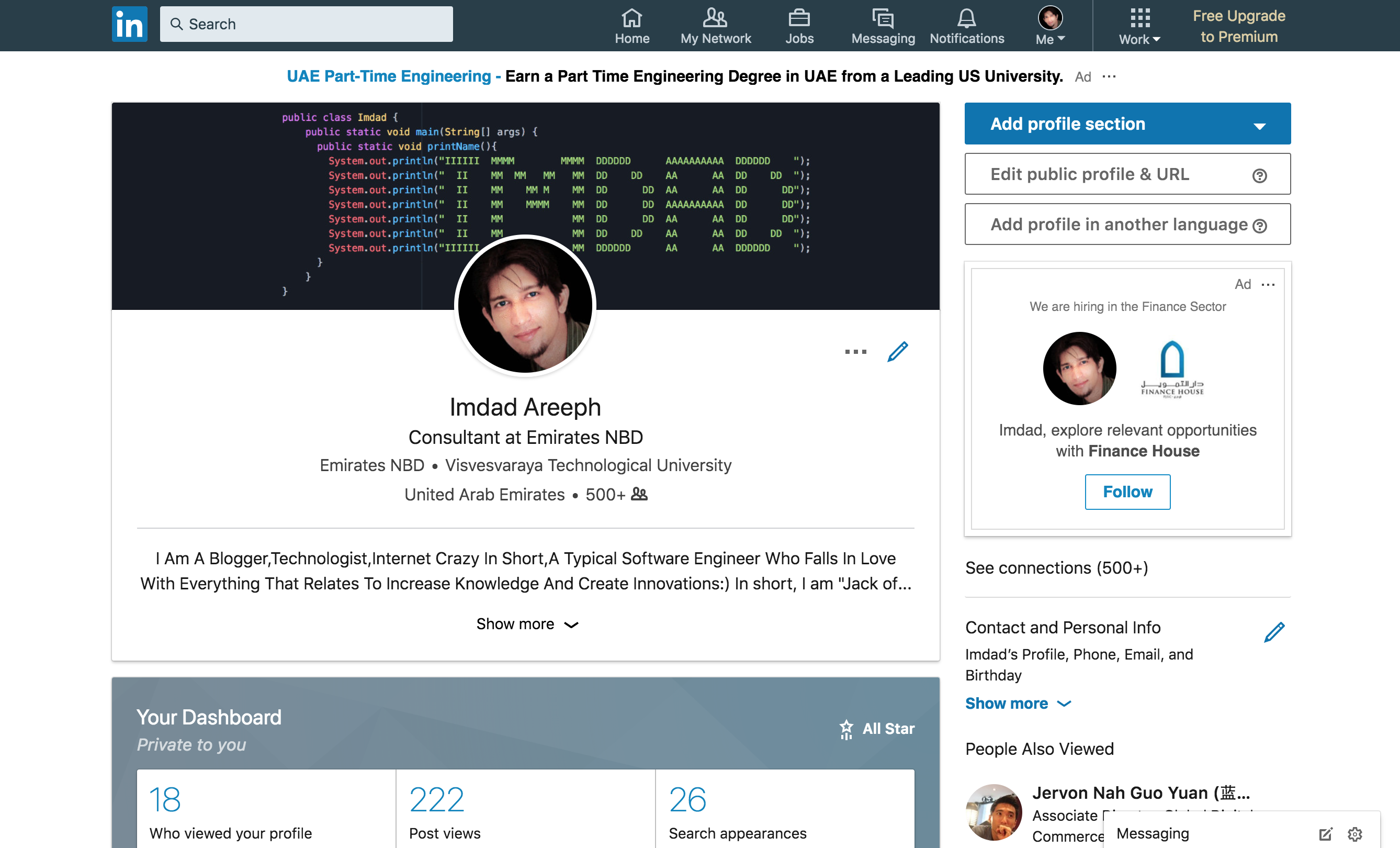Follow Finance House

1127,492
